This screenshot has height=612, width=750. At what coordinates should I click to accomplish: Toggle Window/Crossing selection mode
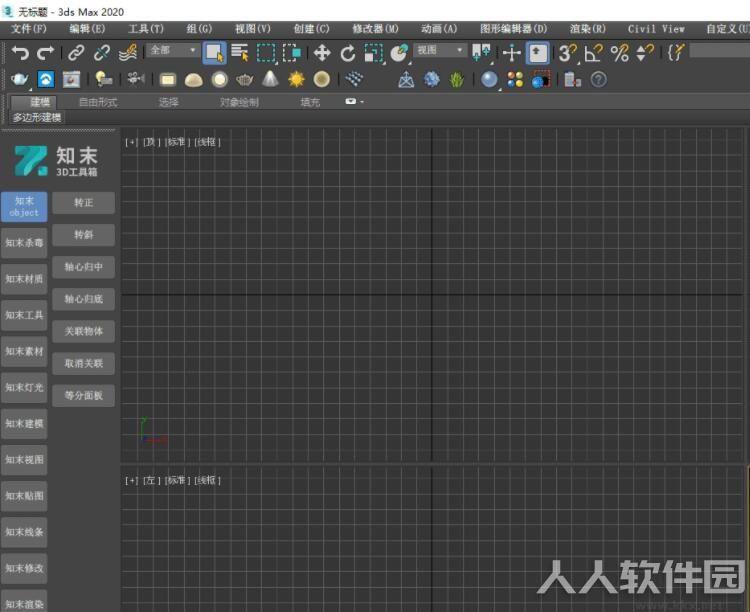(291, 53)
